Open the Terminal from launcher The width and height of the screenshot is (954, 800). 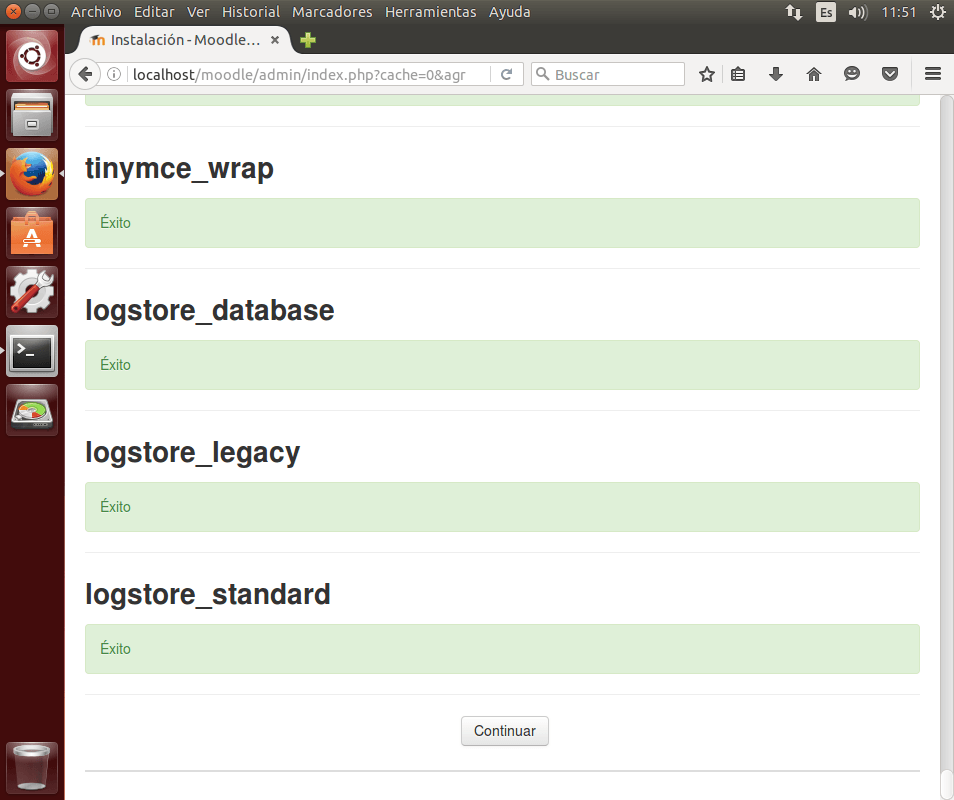tap(32, 351)
